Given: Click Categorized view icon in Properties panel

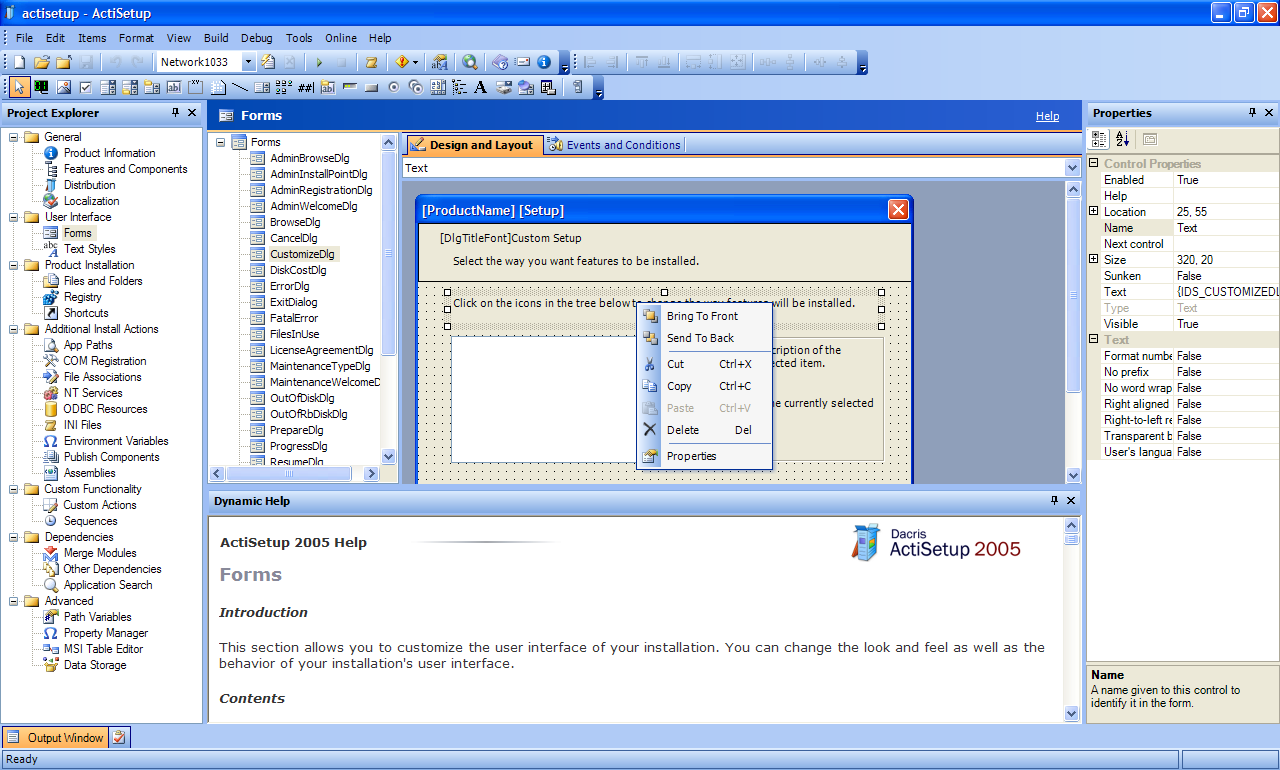Looking at the screenshot, I should (x=1100, y=139).
